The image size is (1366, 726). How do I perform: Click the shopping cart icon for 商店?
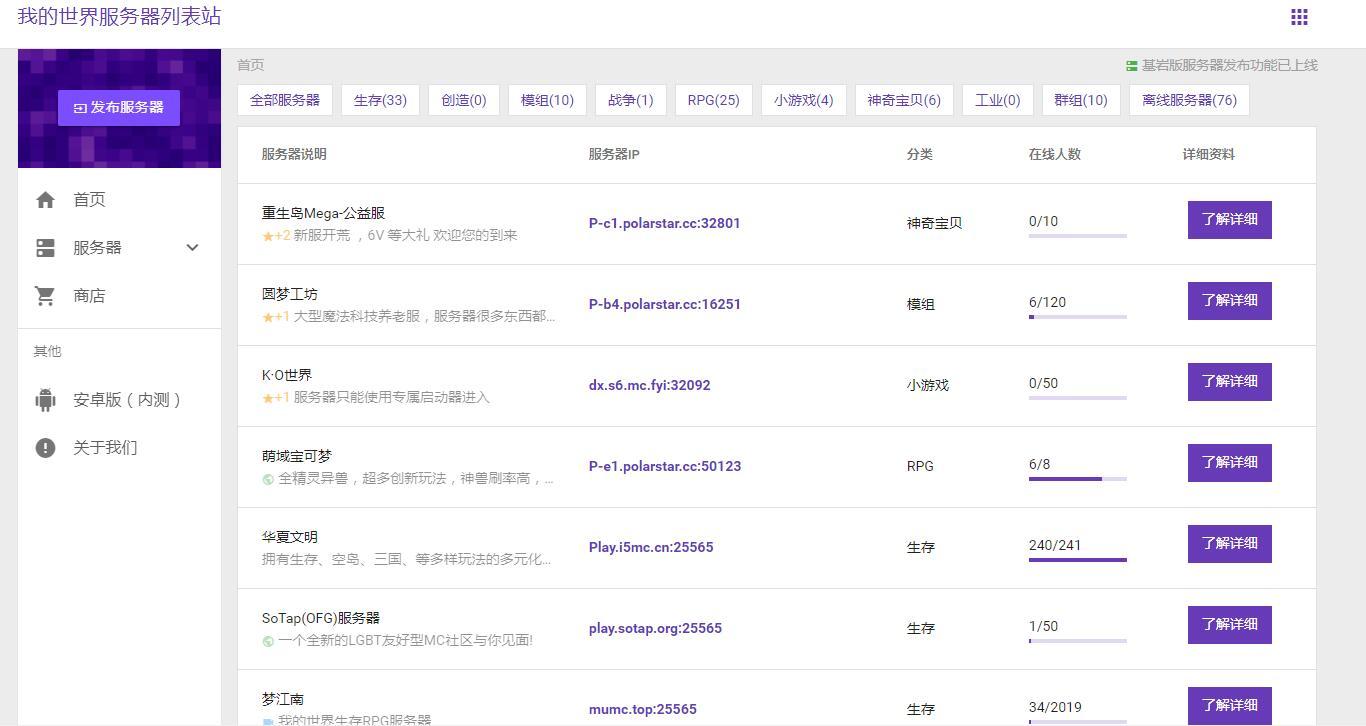(45, 296)
